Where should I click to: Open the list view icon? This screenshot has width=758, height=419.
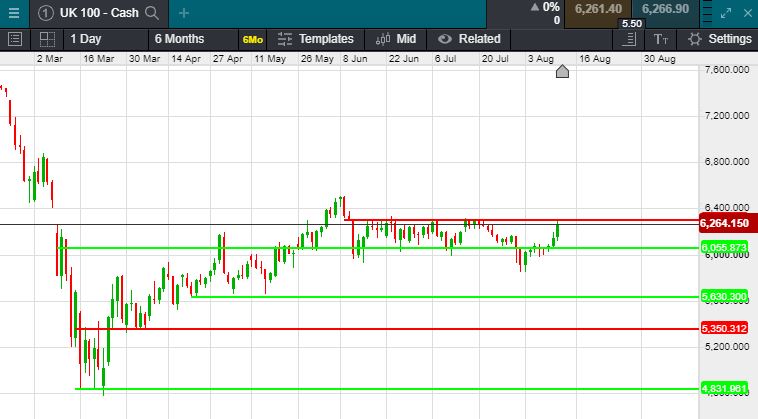click(x=15, y=39)
